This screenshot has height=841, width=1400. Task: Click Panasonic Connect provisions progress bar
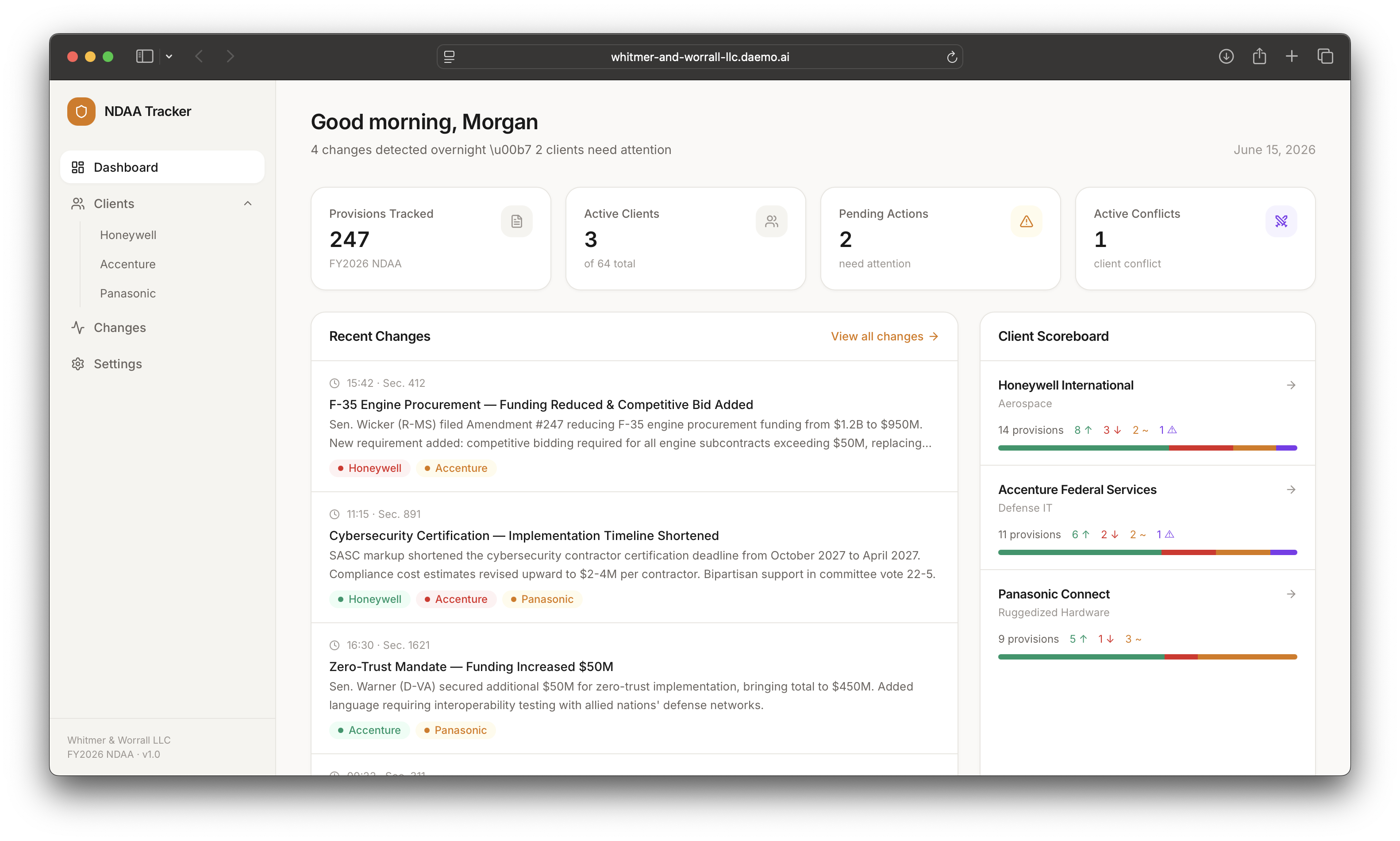coord(1147,657)
